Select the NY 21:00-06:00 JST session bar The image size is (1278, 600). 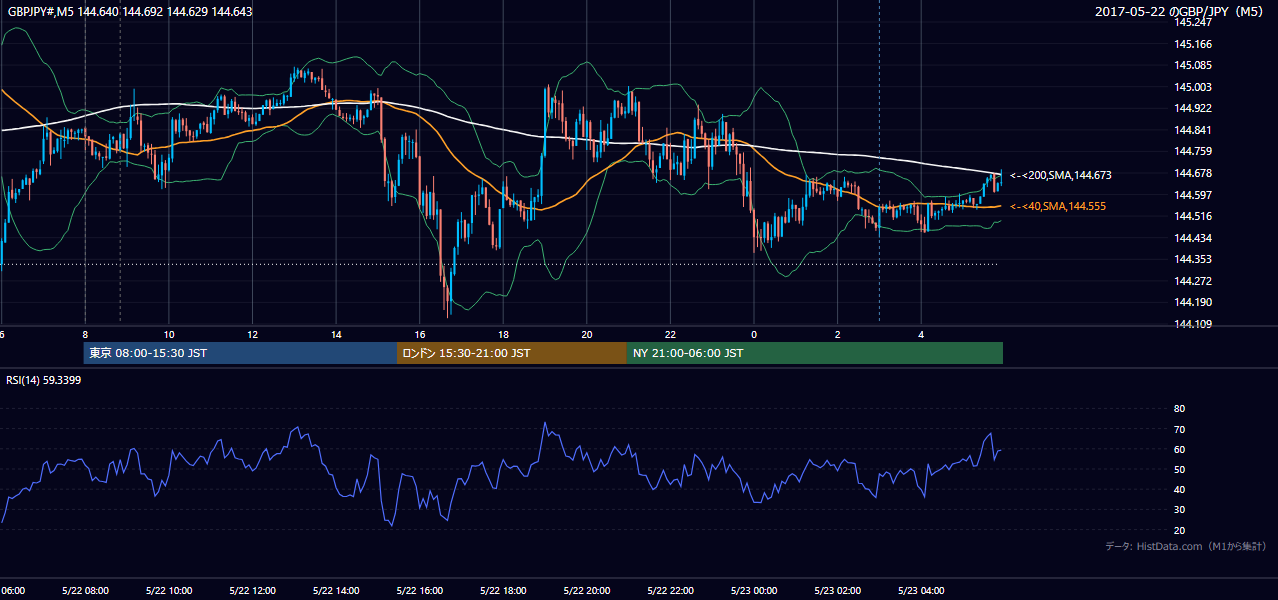815,353
